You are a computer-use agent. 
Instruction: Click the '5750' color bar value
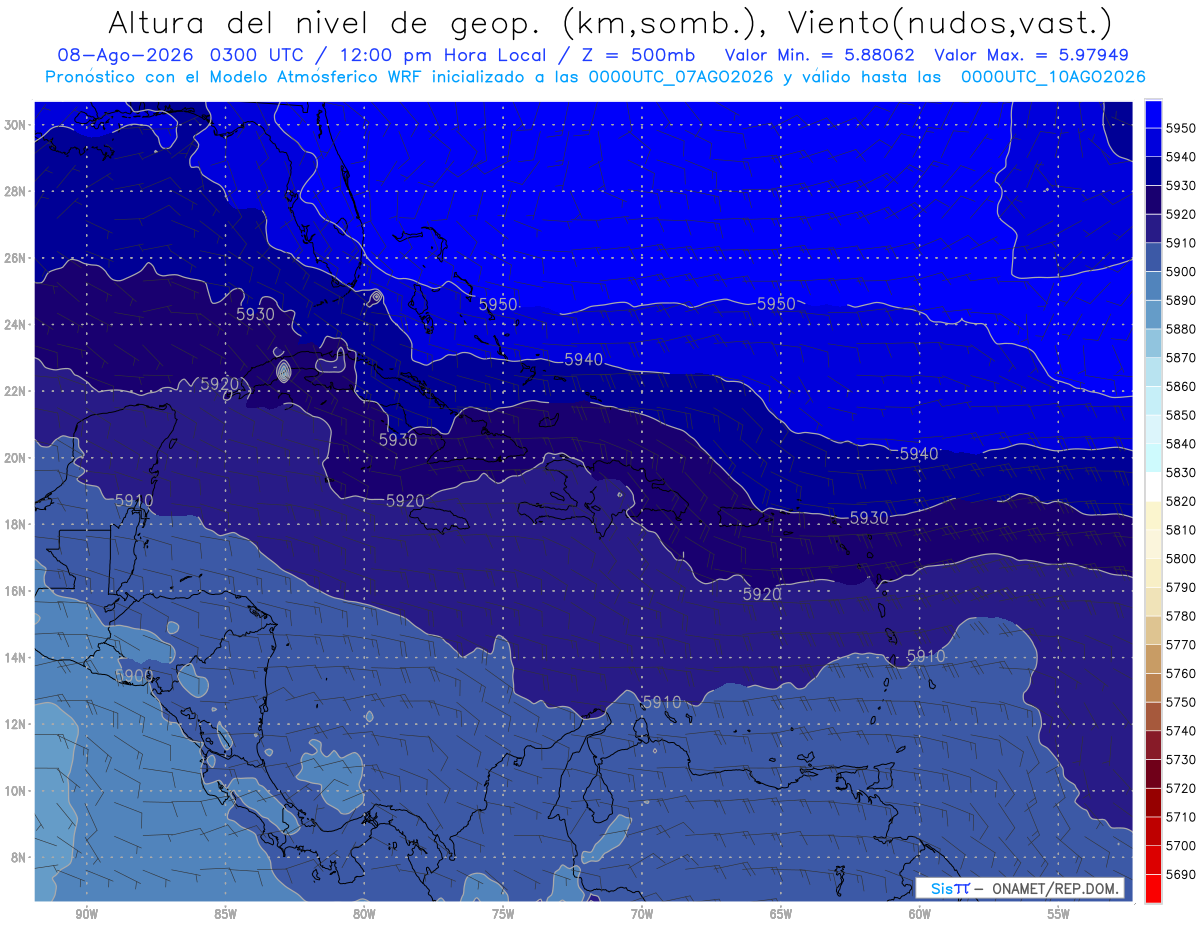pos(1183,702)
